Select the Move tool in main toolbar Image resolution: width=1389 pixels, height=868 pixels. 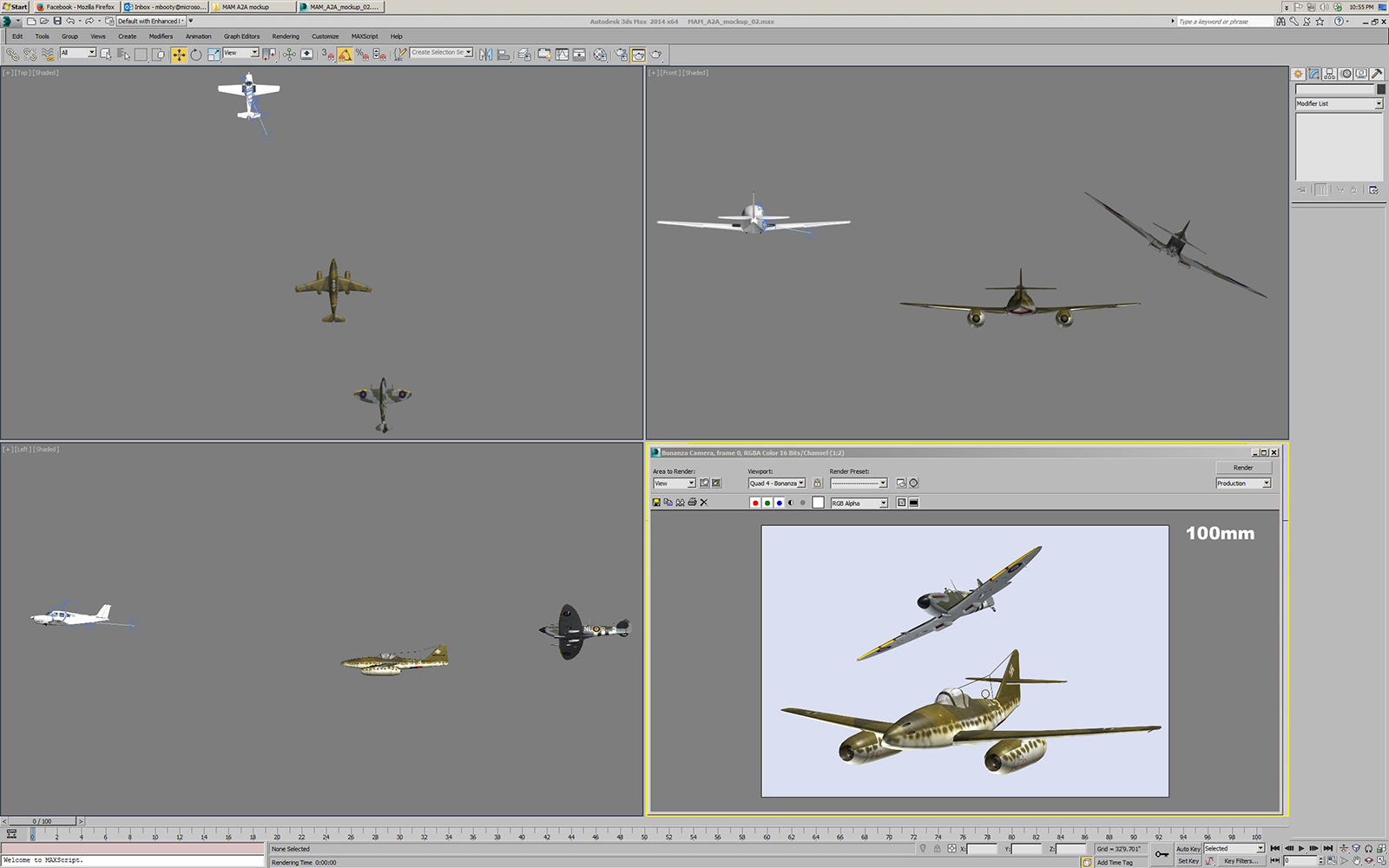(179, 55)
